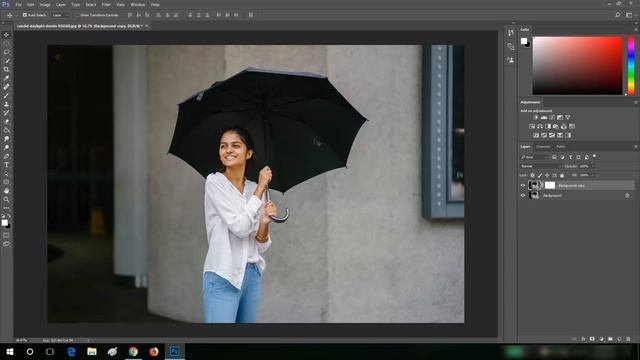Hide the Background copy layer
The height and width of the screenshot is (360, 640).
pyautogui.click(x=523, y=185)
